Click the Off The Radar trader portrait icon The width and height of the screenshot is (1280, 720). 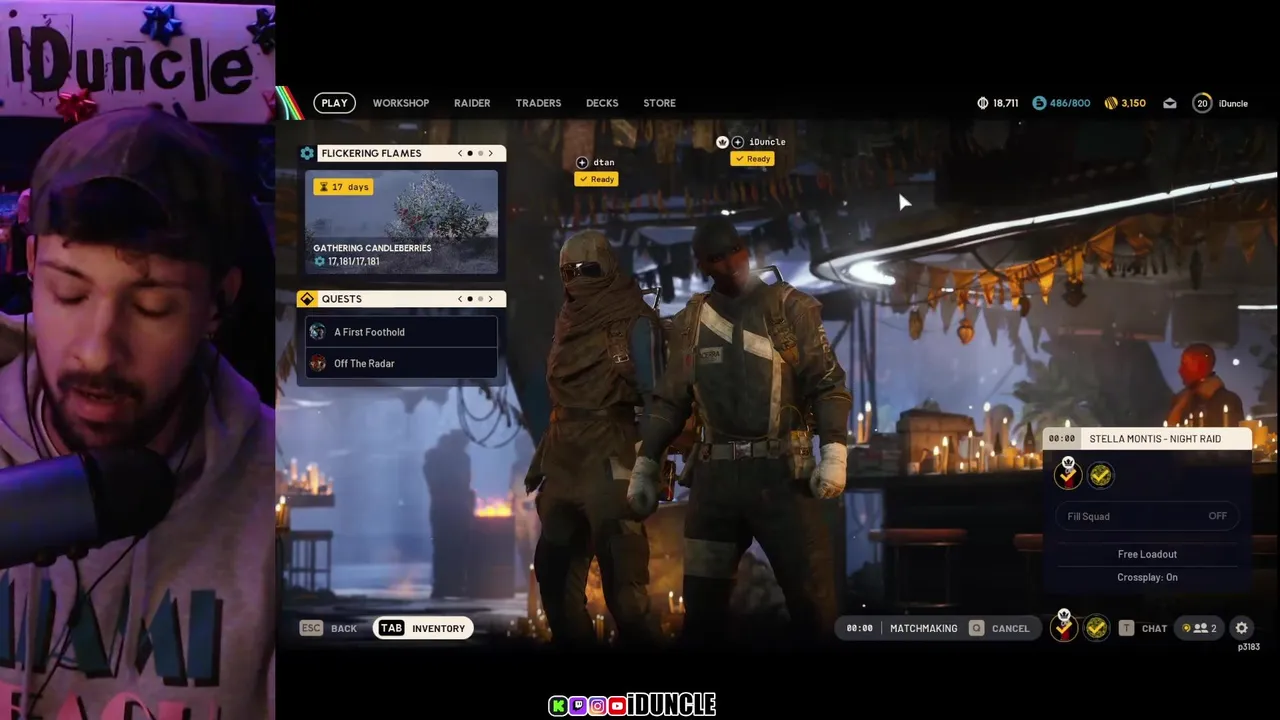tap(318, 363)
